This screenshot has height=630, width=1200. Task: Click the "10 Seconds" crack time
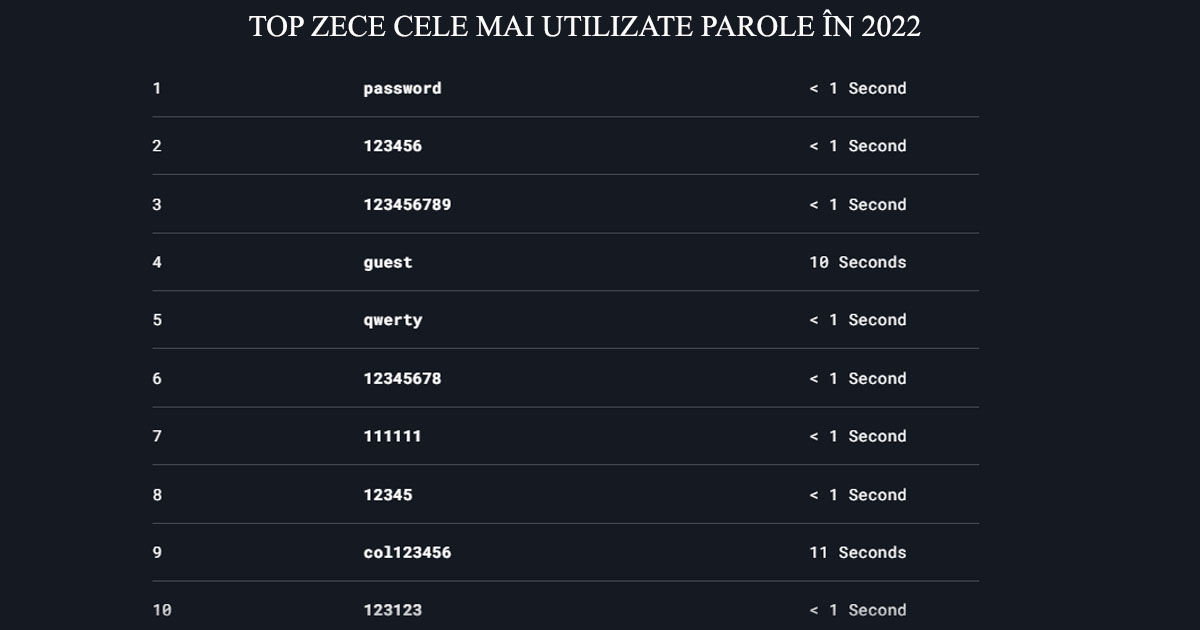[857, 262]
